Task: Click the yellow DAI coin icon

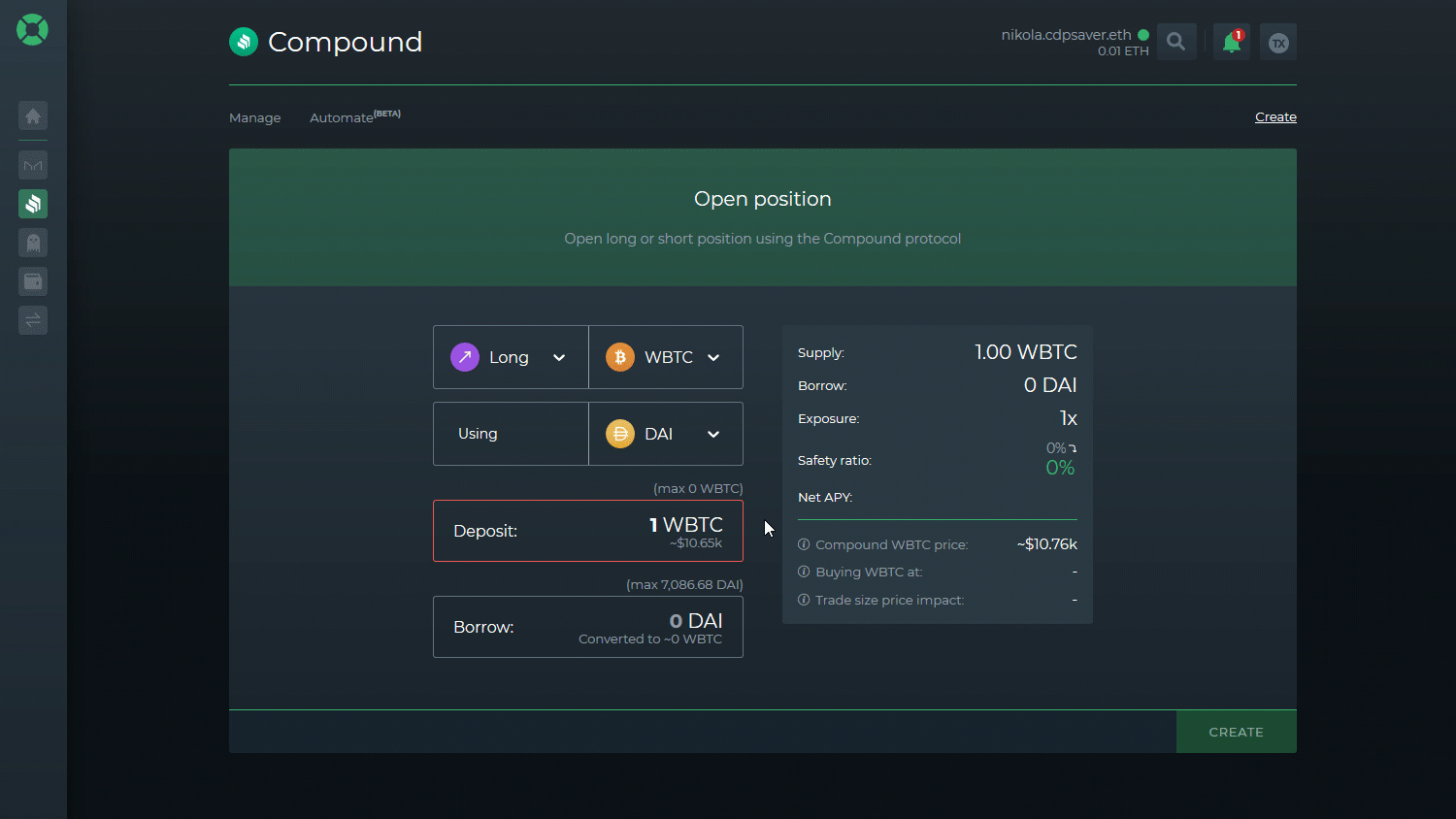Action: coord(620,434)
